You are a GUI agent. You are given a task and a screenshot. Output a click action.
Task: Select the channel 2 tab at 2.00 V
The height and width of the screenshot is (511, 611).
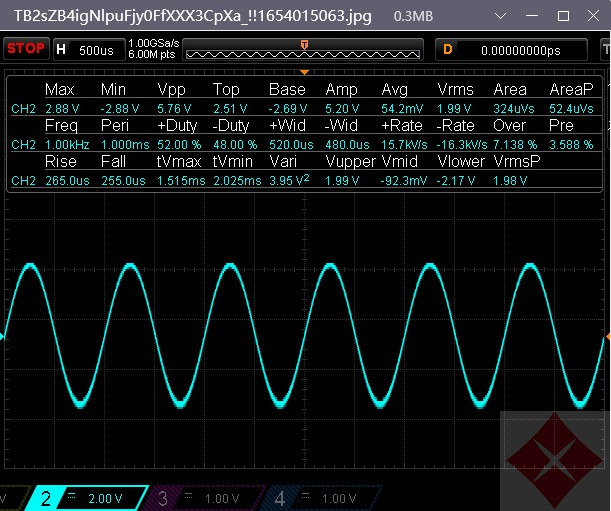tap(84, 497)
